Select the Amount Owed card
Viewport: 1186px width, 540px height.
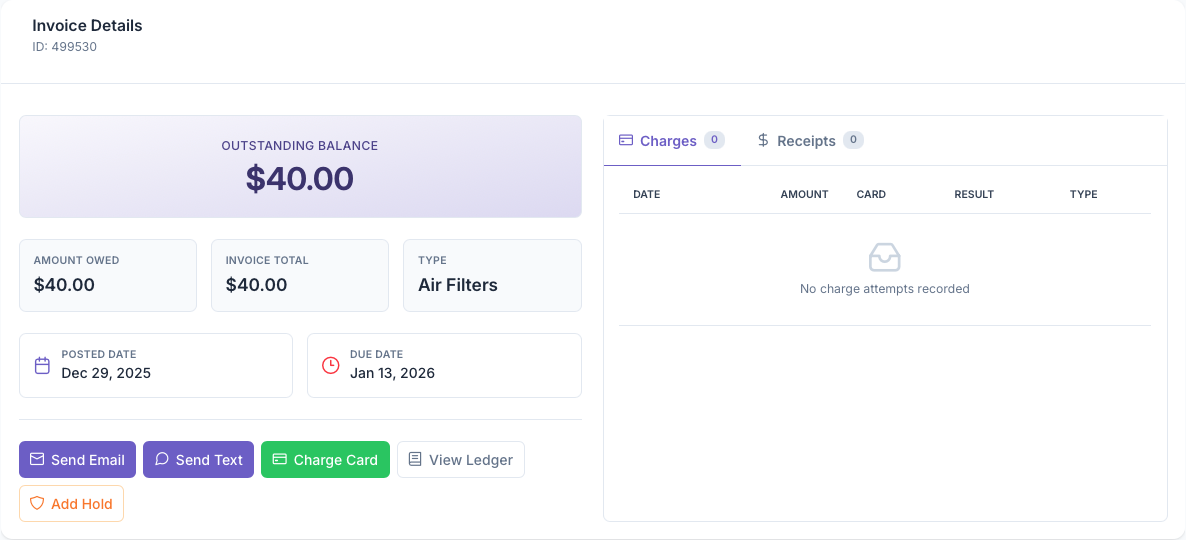tap(108, 275)
